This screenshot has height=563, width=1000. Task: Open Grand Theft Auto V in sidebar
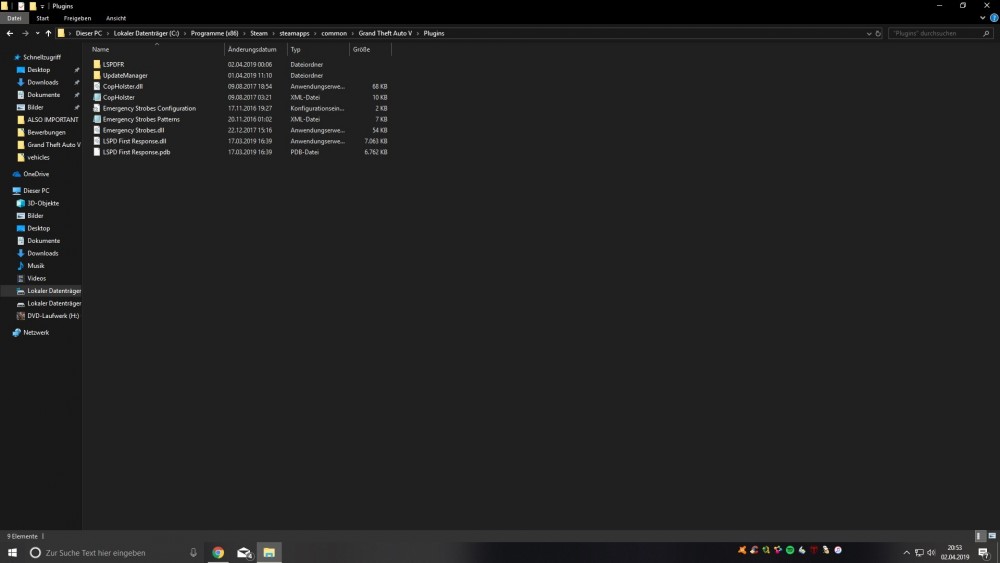[x=54, y=145]
